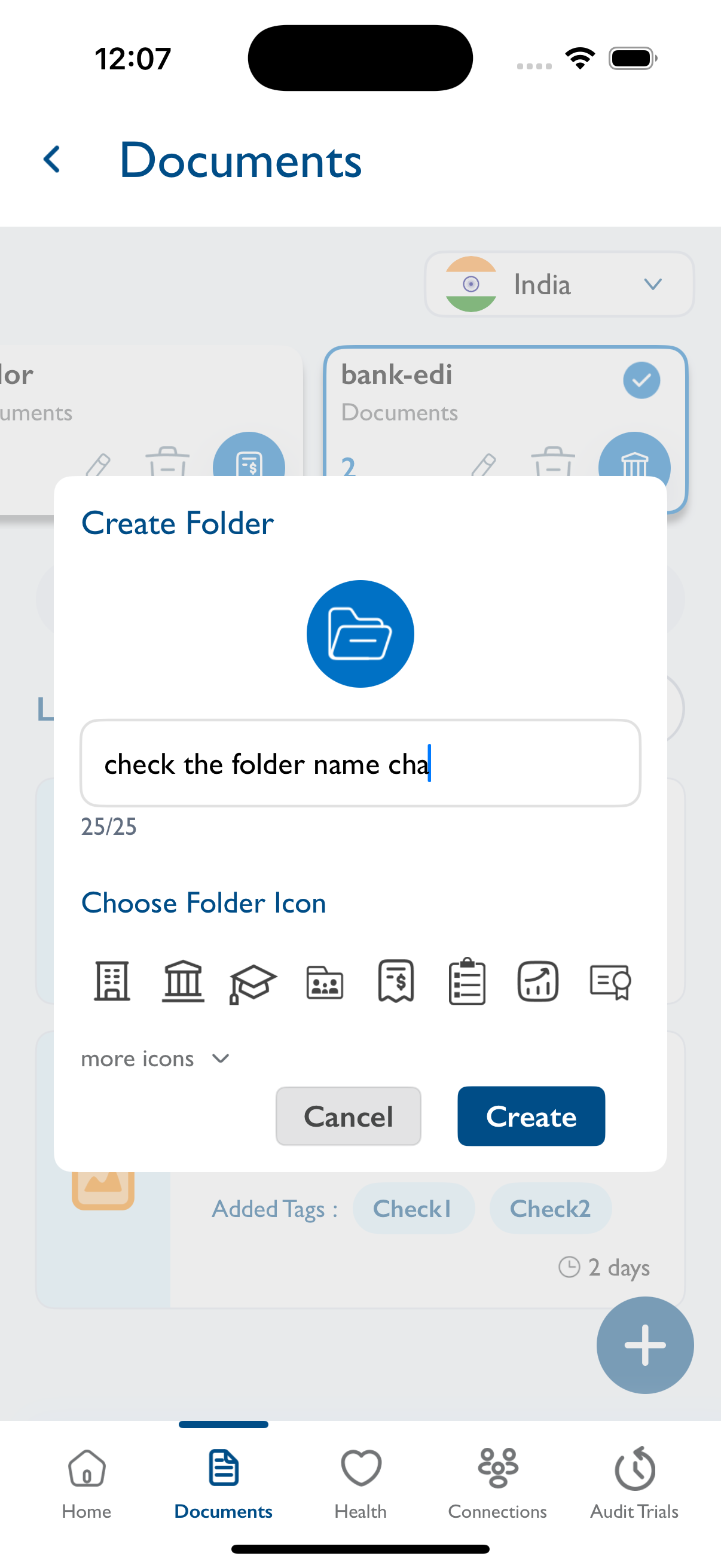This screenshot has height=1568, width=721.
Task: Open the Connections tab
Action: coord(497,1484)
